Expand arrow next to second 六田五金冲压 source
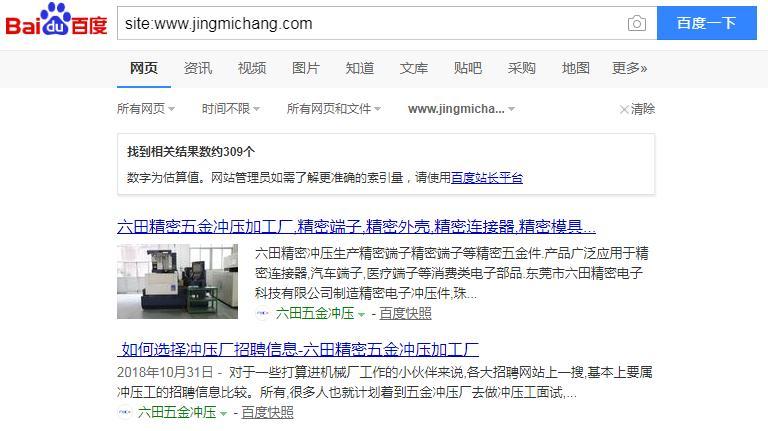The height and width of the screenshot is (431, 768). pyautogui.click(x=223, y=413)
